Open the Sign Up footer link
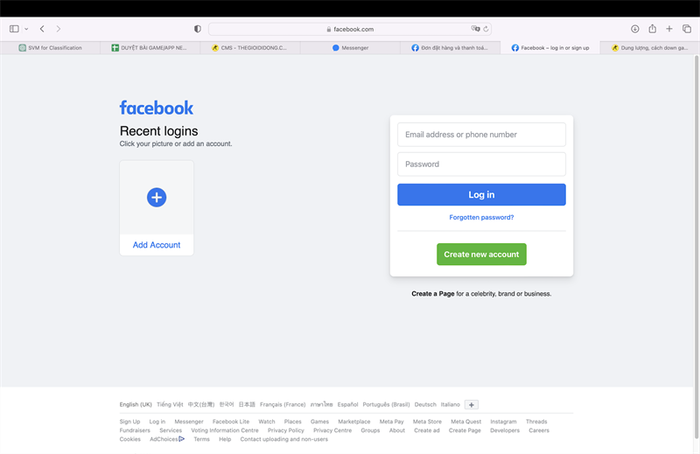The height and width of the screenshot is (454, 700). coord(129,421)
